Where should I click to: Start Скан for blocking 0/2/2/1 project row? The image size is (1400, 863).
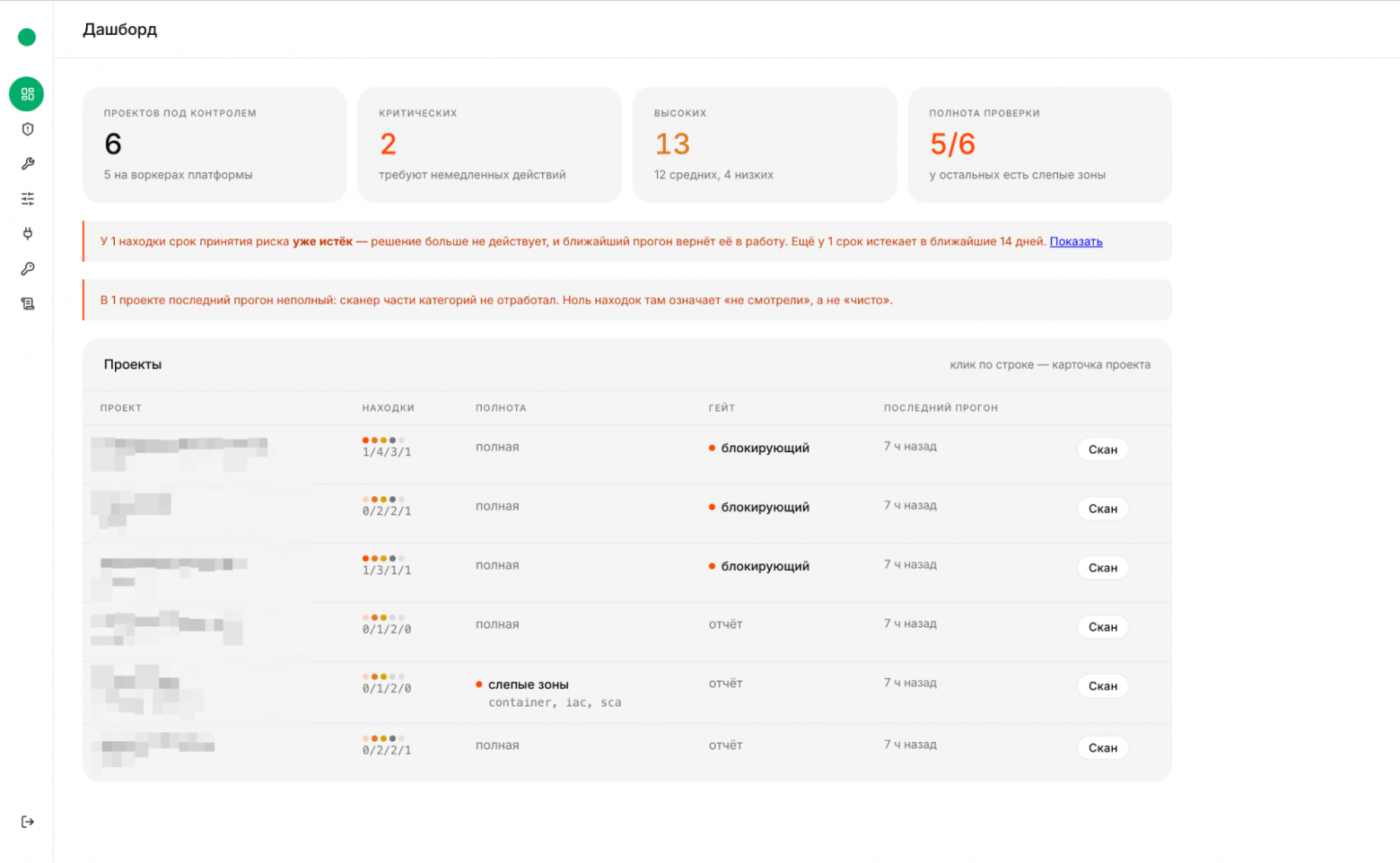click(x=1102, y=509)
